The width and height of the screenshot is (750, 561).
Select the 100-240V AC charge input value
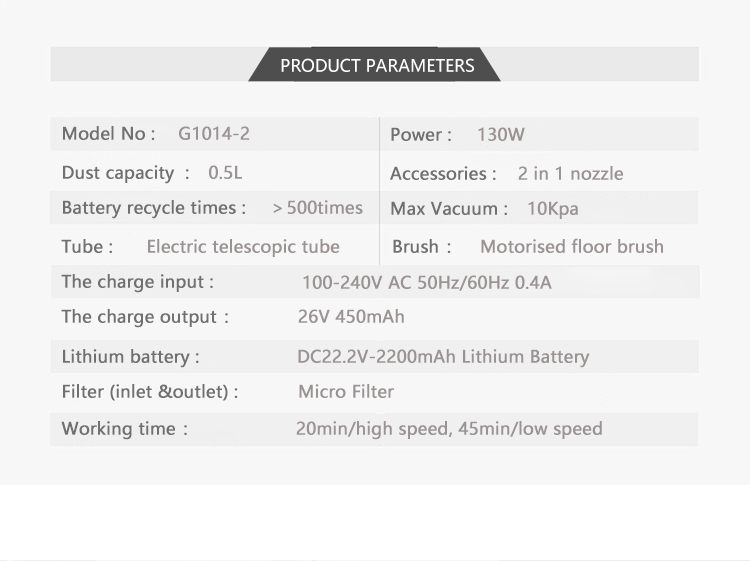pyautogui.click(x=426, y=283)
